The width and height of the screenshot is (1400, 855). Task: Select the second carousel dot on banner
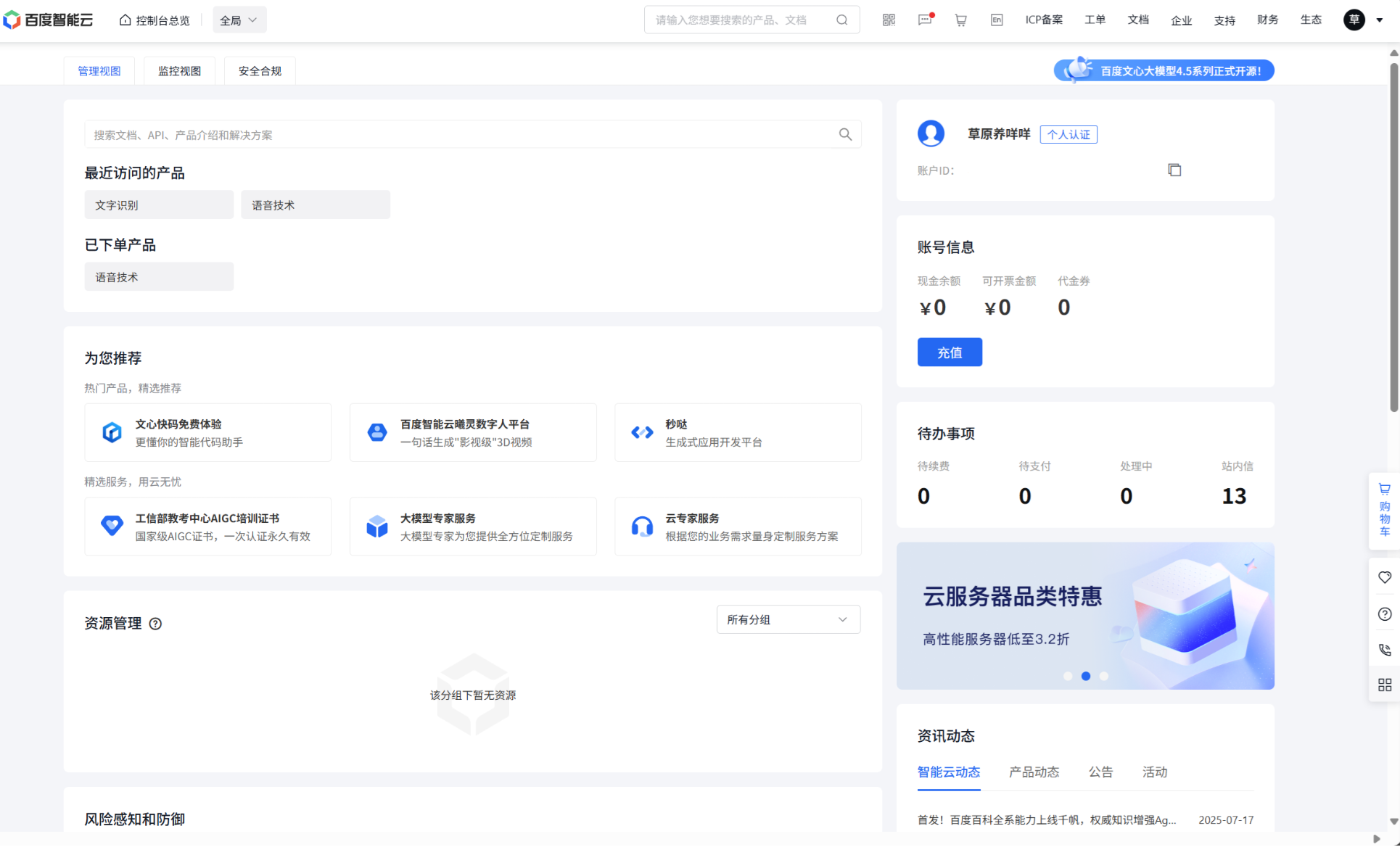(x=1085, y=676)
